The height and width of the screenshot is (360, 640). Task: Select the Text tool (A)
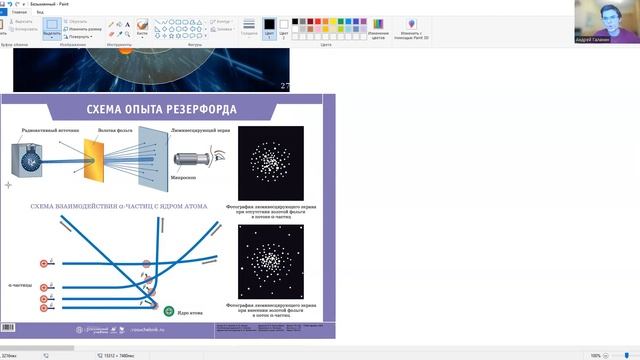[127, 24]
